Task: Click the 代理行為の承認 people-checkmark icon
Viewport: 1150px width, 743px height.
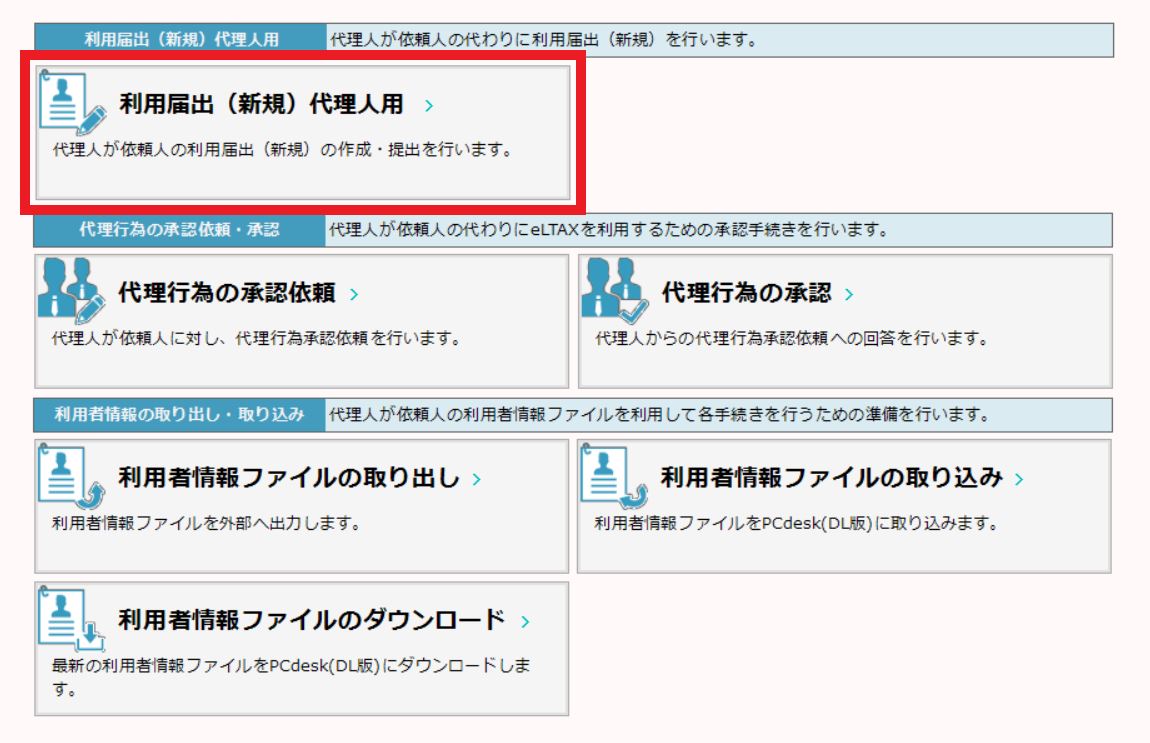Action: pos(615,290)
